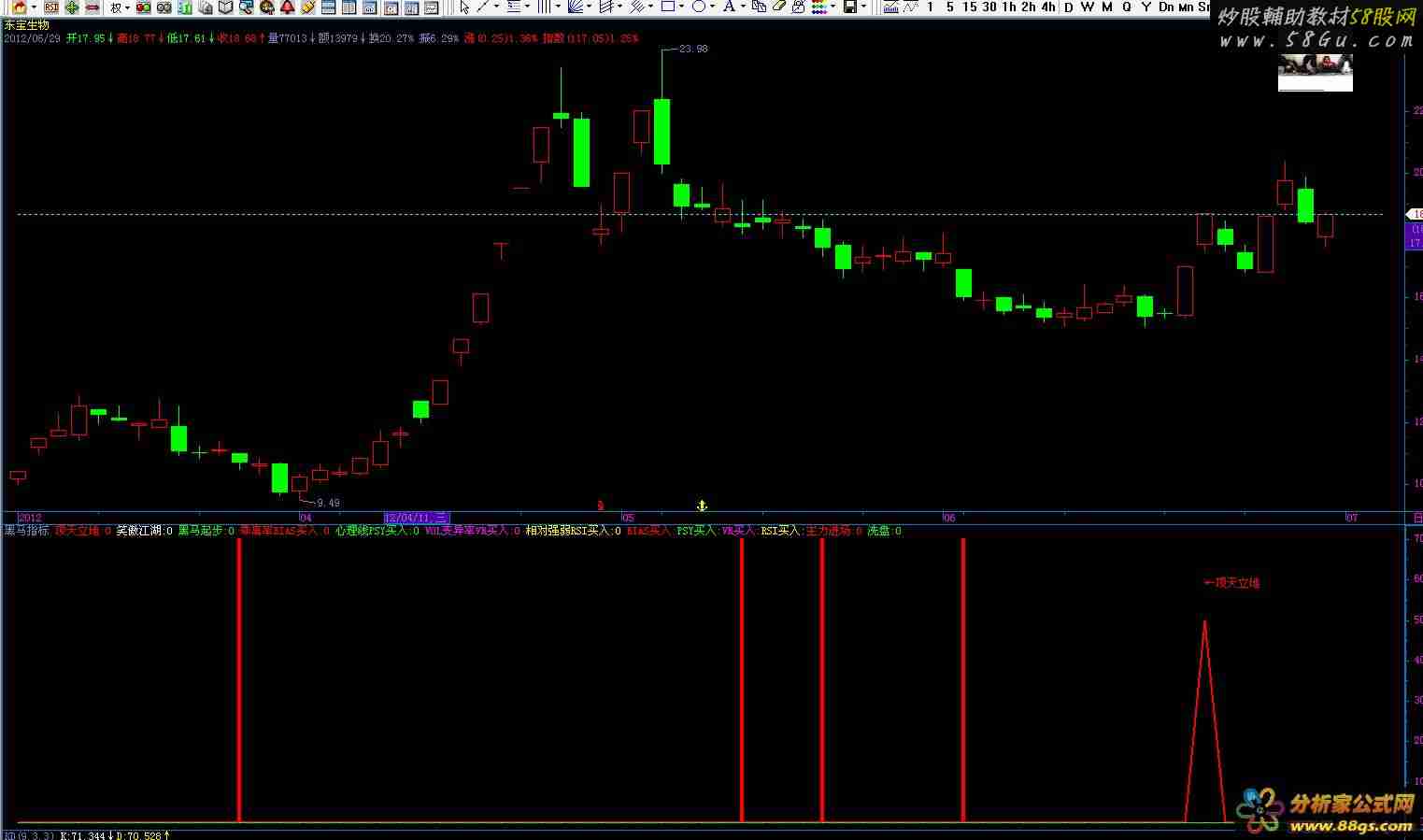This screenshot has width=1423, height=840.
Task: Select the parallel channel drawing tool
Action: [606, 7]
